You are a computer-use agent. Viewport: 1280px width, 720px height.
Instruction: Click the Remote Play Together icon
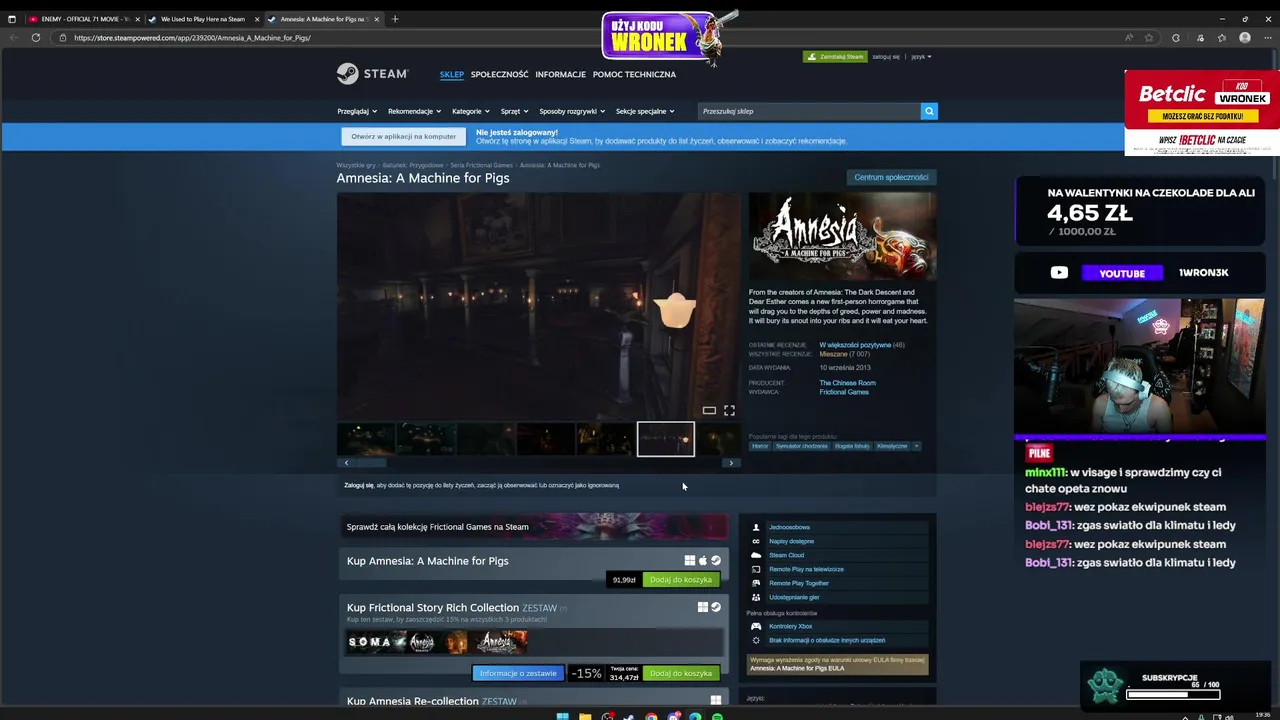pos(756,583)
